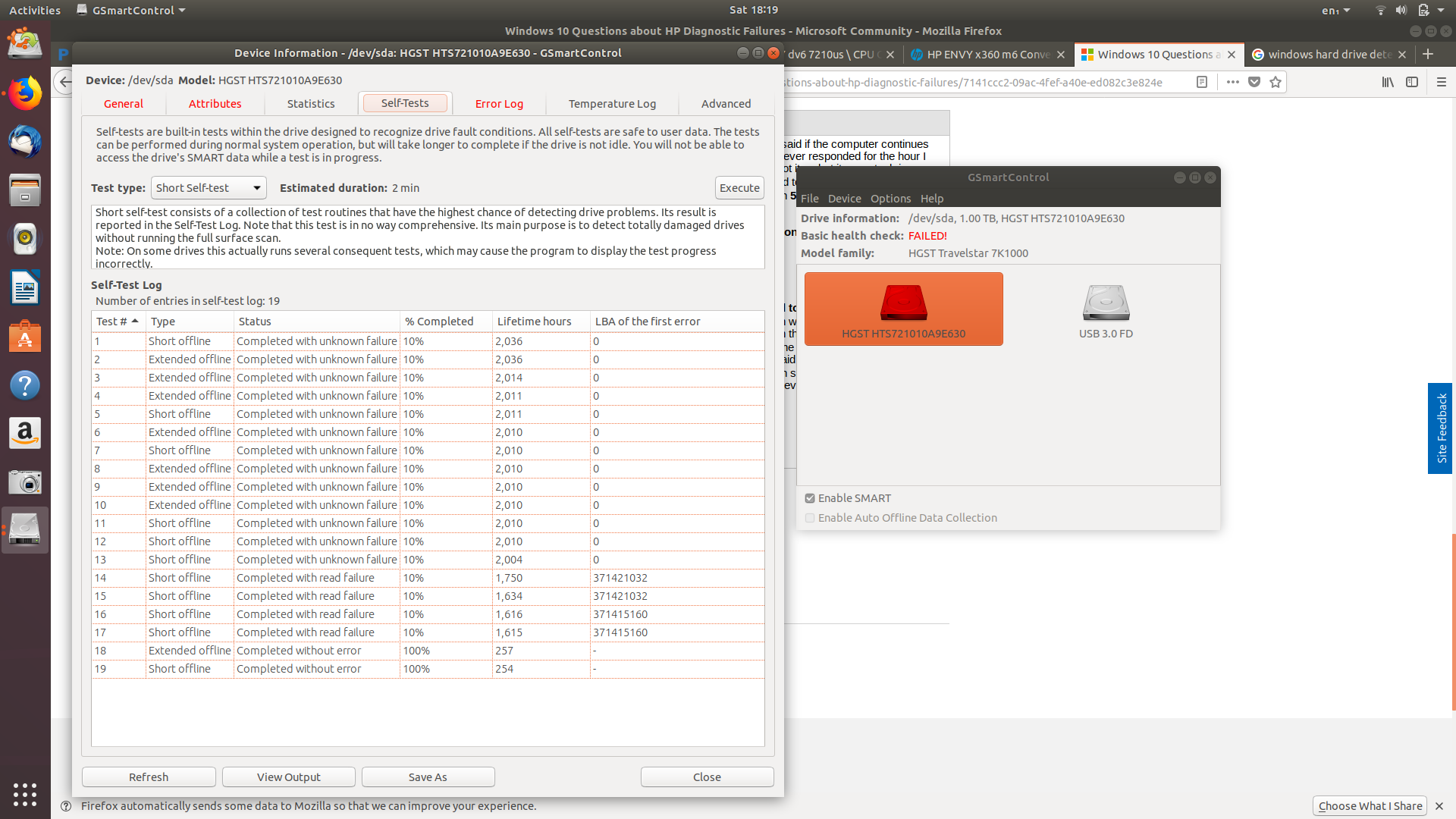Image resolution: width=1456 pixels, height=819 pixels.
Task: Click the Save to Pocket icon
Action: click(1254, 82)
